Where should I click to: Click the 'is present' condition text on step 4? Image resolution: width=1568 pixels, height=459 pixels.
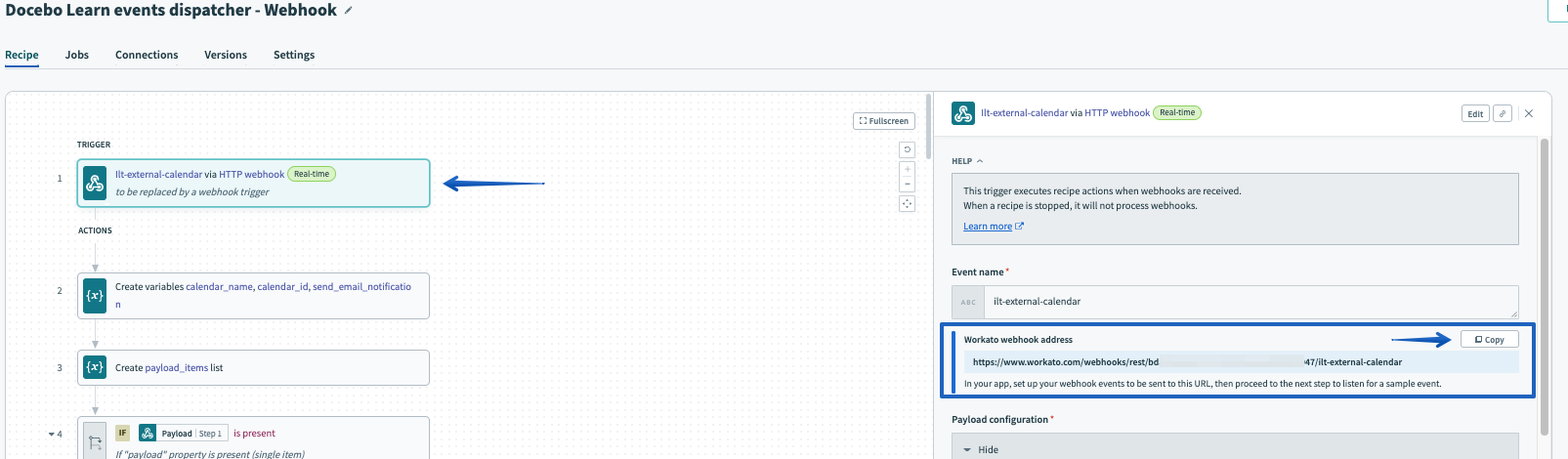pyautogui.click(x=254, y=434)
